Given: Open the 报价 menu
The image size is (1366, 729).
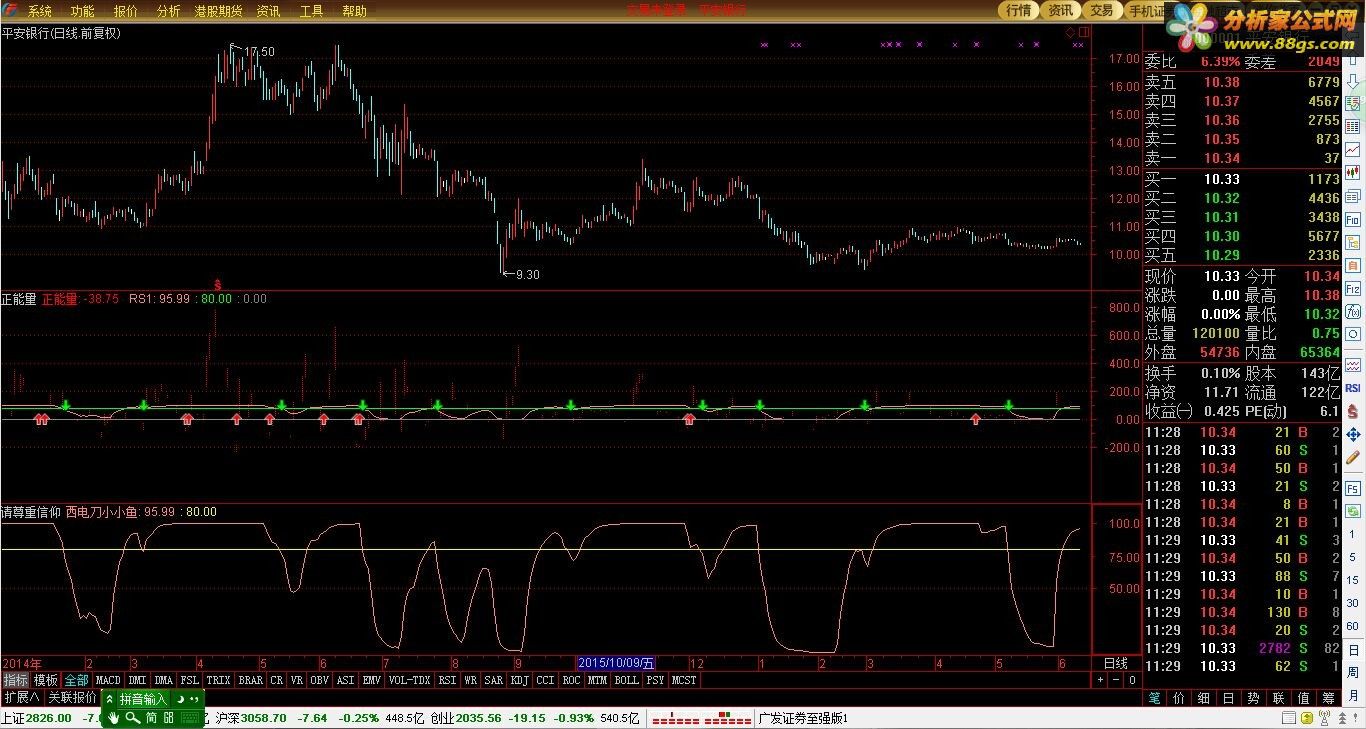Looking at the screenshot, I should pos(126,11).
